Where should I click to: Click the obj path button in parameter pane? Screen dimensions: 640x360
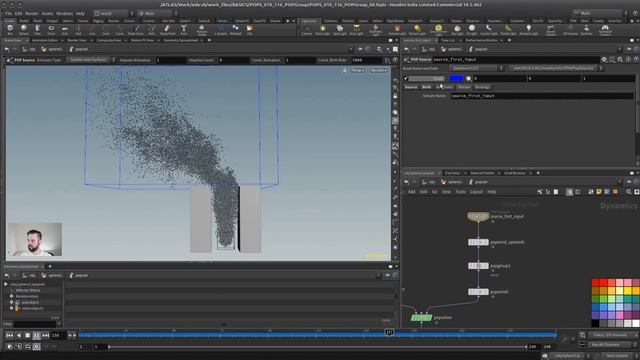click(x=428, y=49)
